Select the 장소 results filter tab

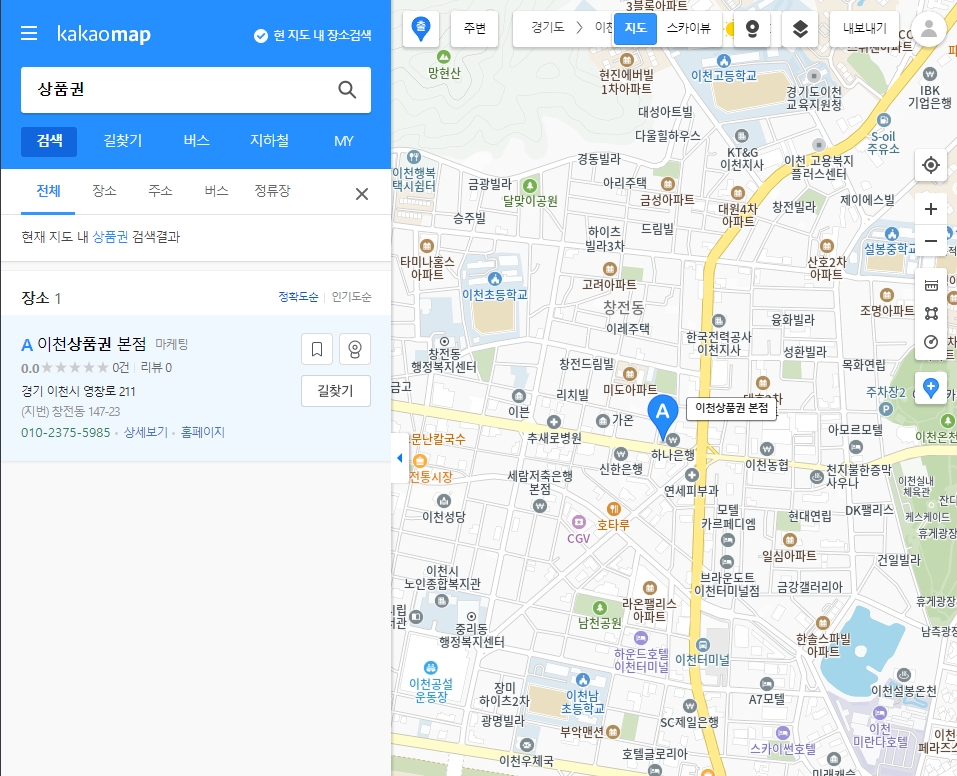[x=104, y=191]
